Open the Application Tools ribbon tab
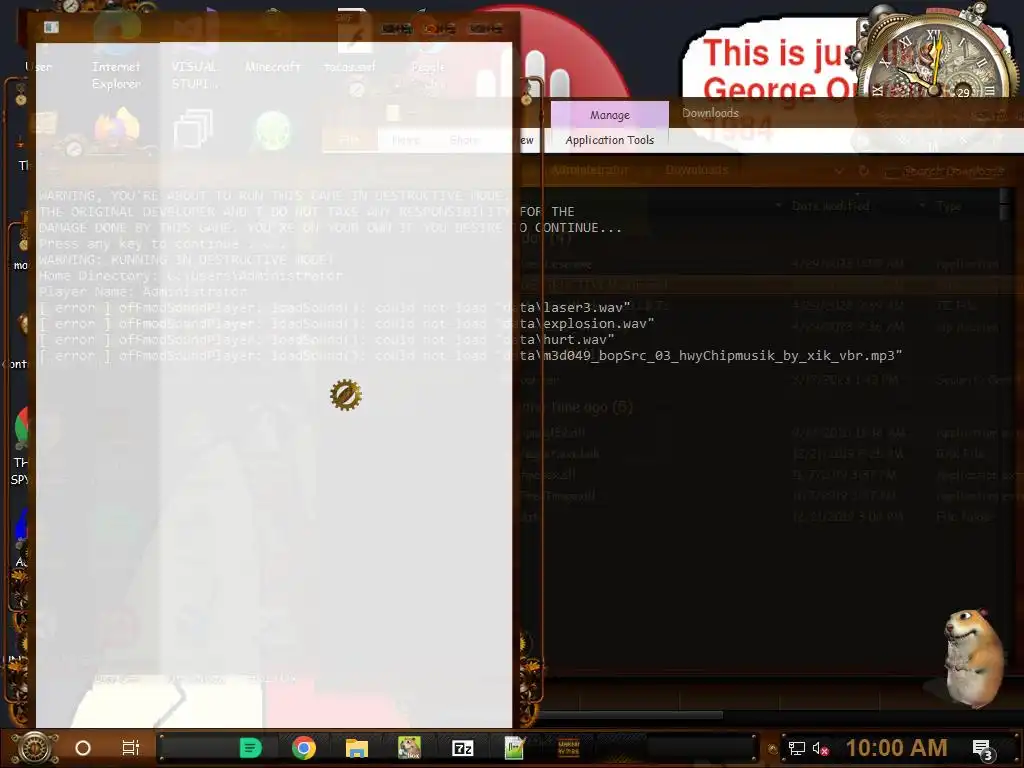This screenshot has height=768, width=1024. pos(609,140)
